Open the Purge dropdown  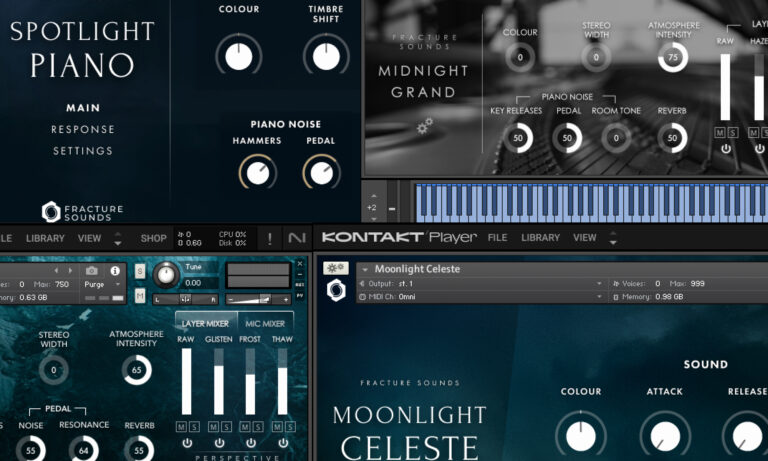[103, 284]
